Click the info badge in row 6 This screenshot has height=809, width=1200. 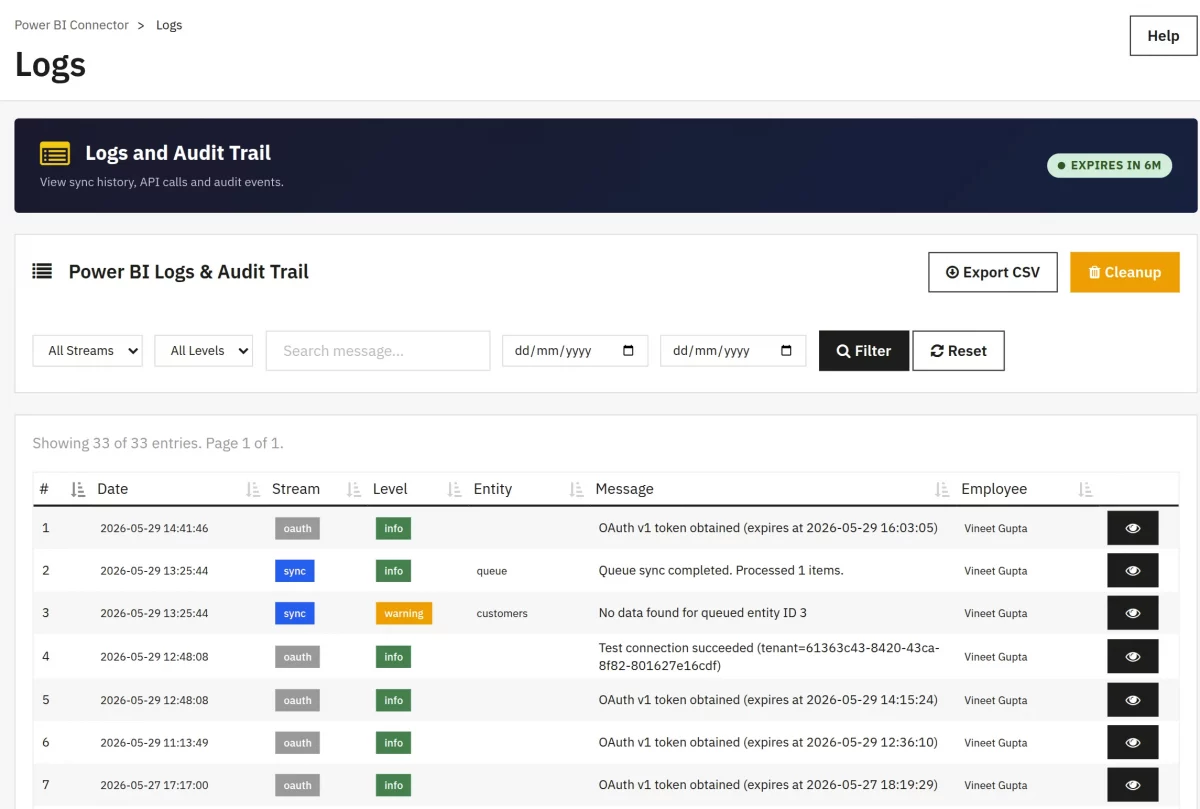[x=394, y=743]
